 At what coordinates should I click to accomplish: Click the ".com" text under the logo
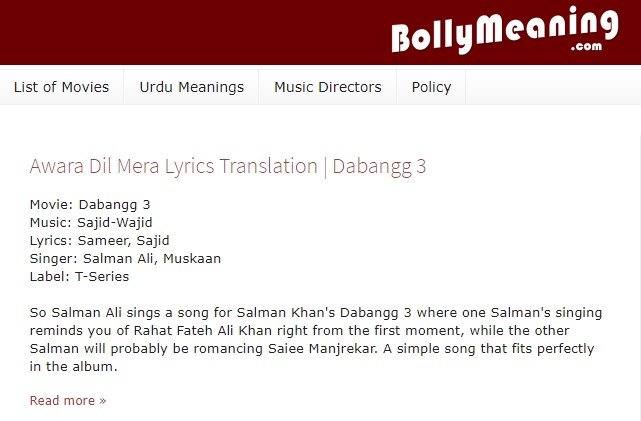[586, 47]
